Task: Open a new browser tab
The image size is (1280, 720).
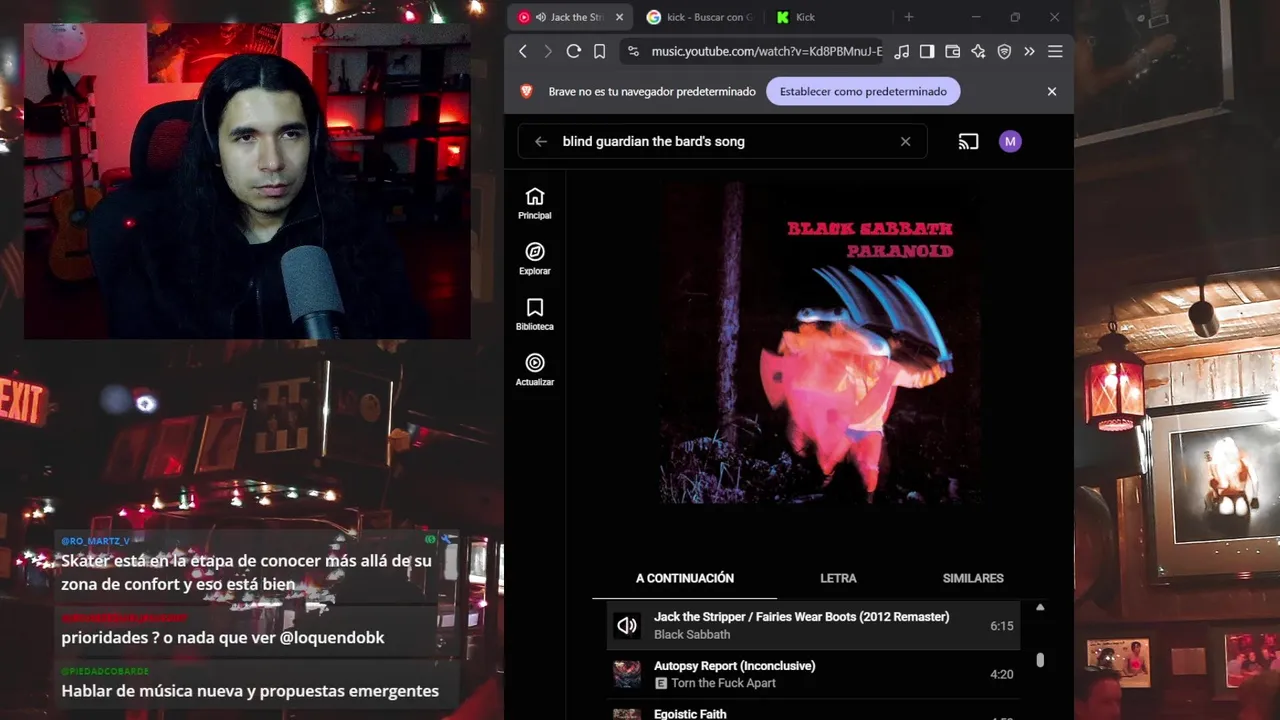Action: (x=909, y=17)
